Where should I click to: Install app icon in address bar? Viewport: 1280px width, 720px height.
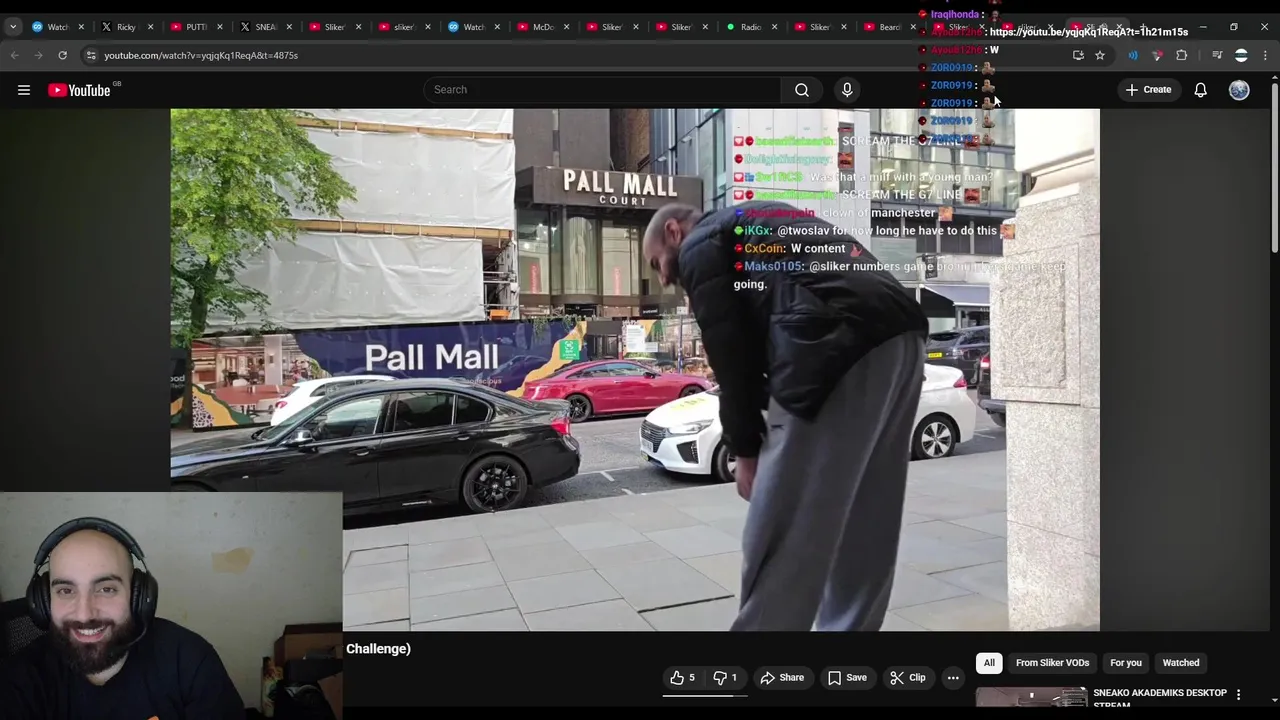click(x=1078, y=55)
